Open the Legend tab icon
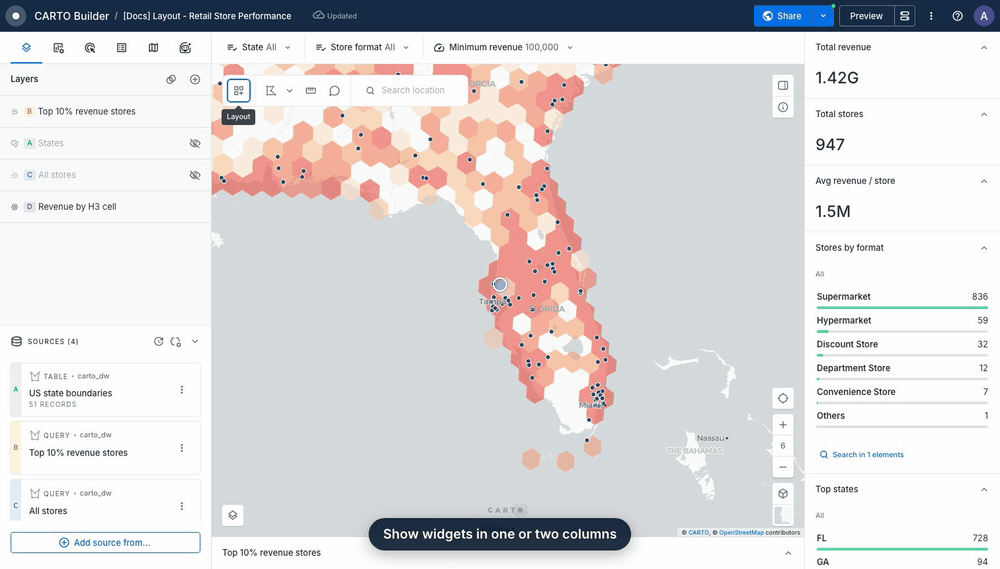1000x569 pixels. (122, 48)
